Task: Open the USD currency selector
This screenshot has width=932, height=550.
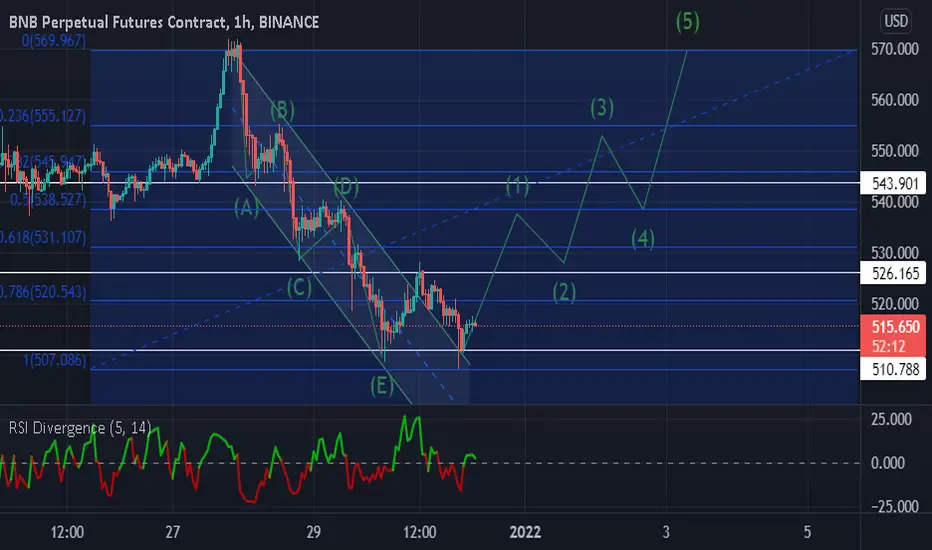Action: [x=896, y=21]
